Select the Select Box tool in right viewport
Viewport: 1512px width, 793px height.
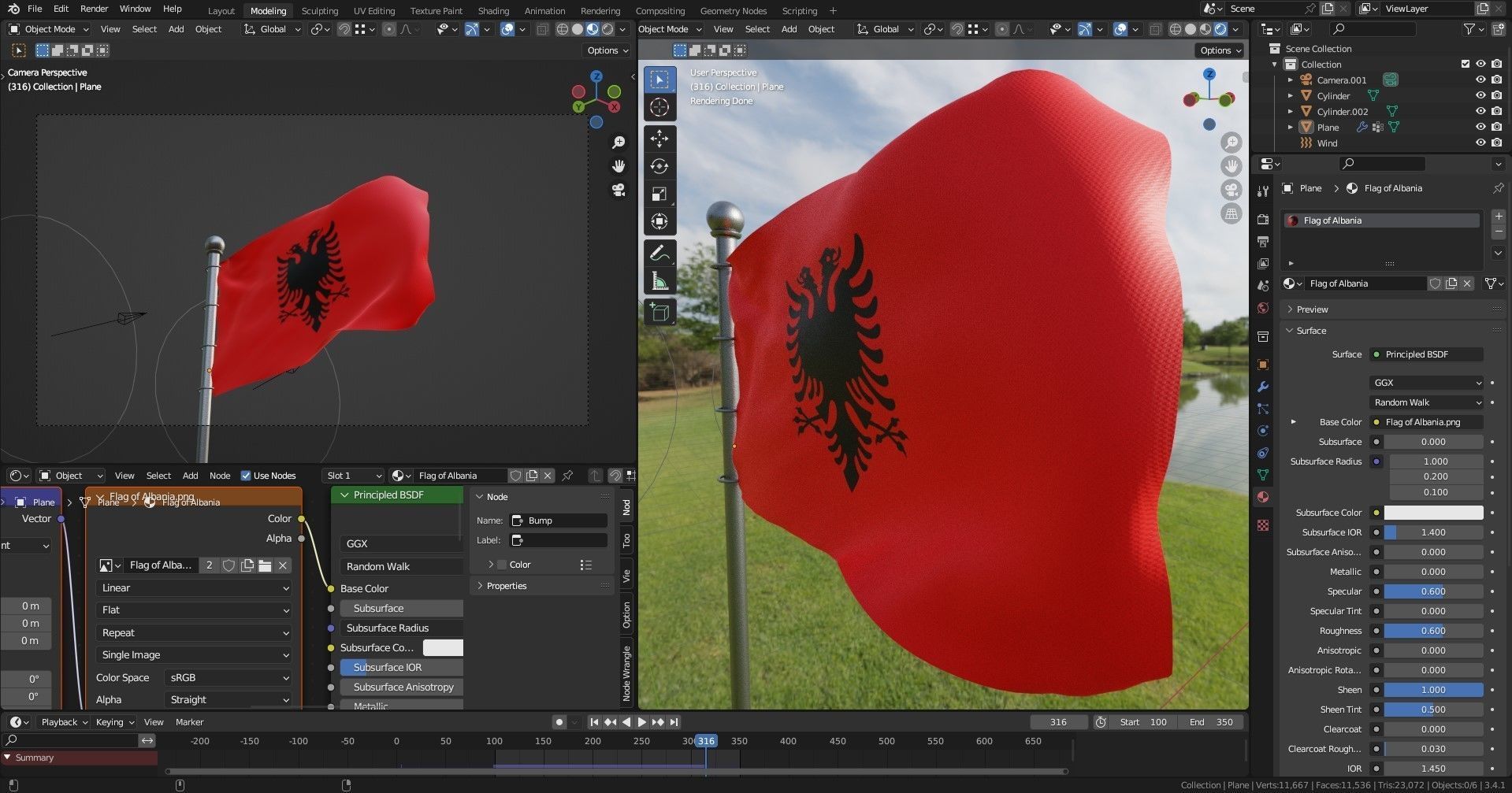pos(659,80)
